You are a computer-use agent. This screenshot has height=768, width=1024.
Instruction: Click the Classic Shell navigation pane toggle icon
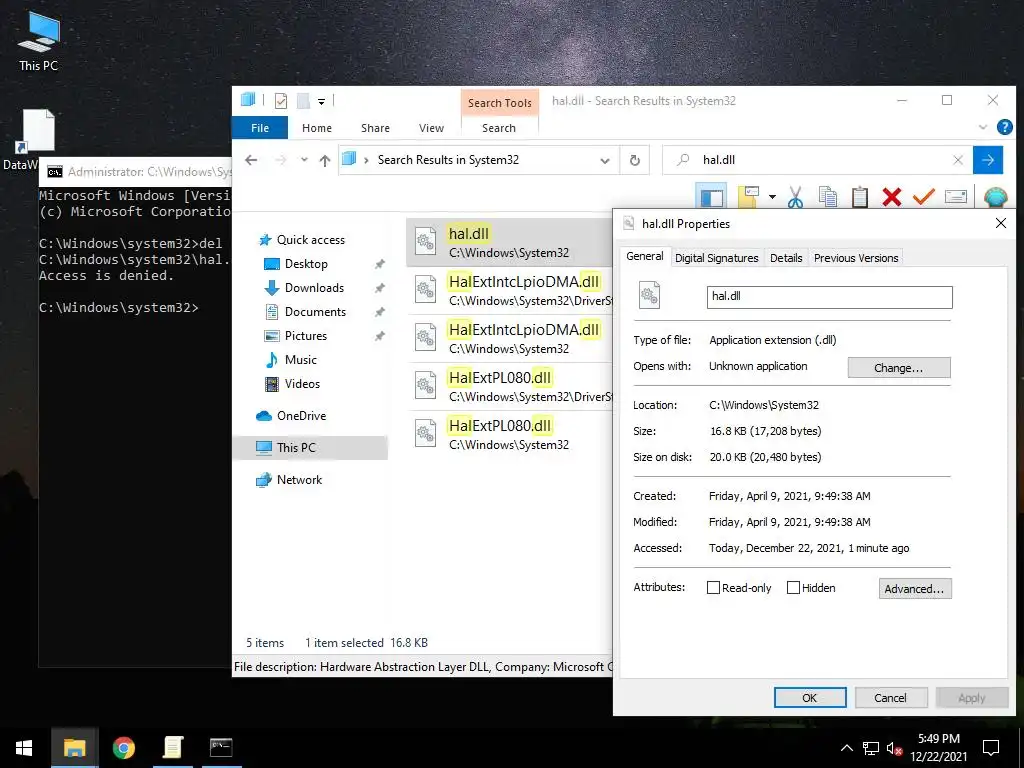coord(712,197)
